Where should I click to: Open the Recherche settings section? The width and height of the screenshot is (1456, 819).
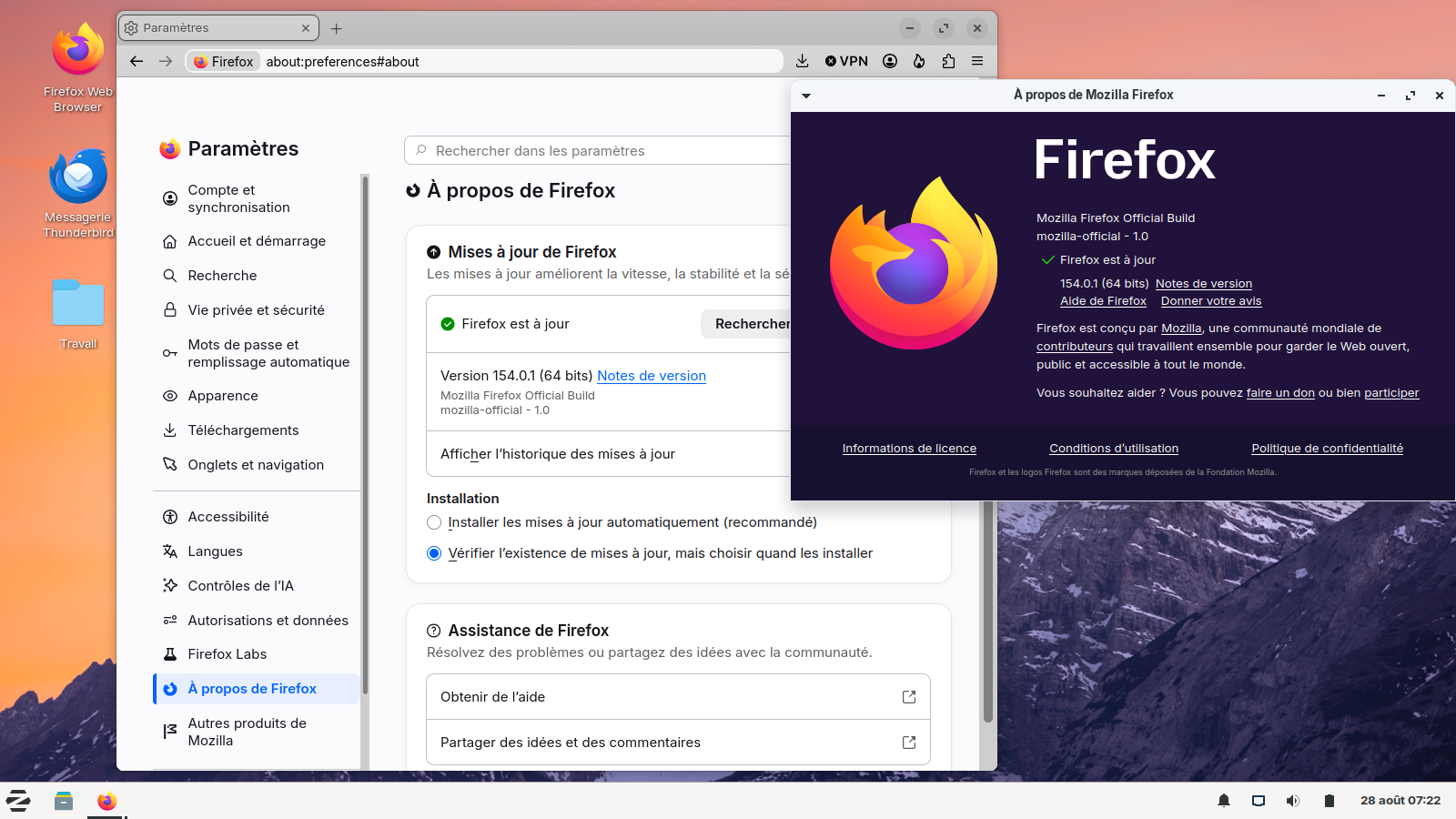257,276
